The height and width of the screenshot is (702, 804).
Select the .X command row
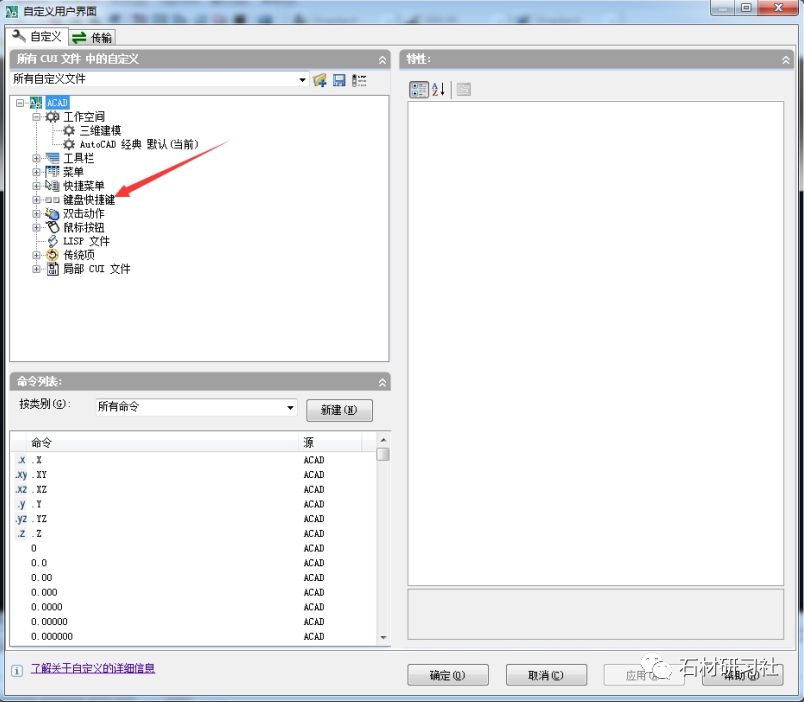click(x=194, y=460)
